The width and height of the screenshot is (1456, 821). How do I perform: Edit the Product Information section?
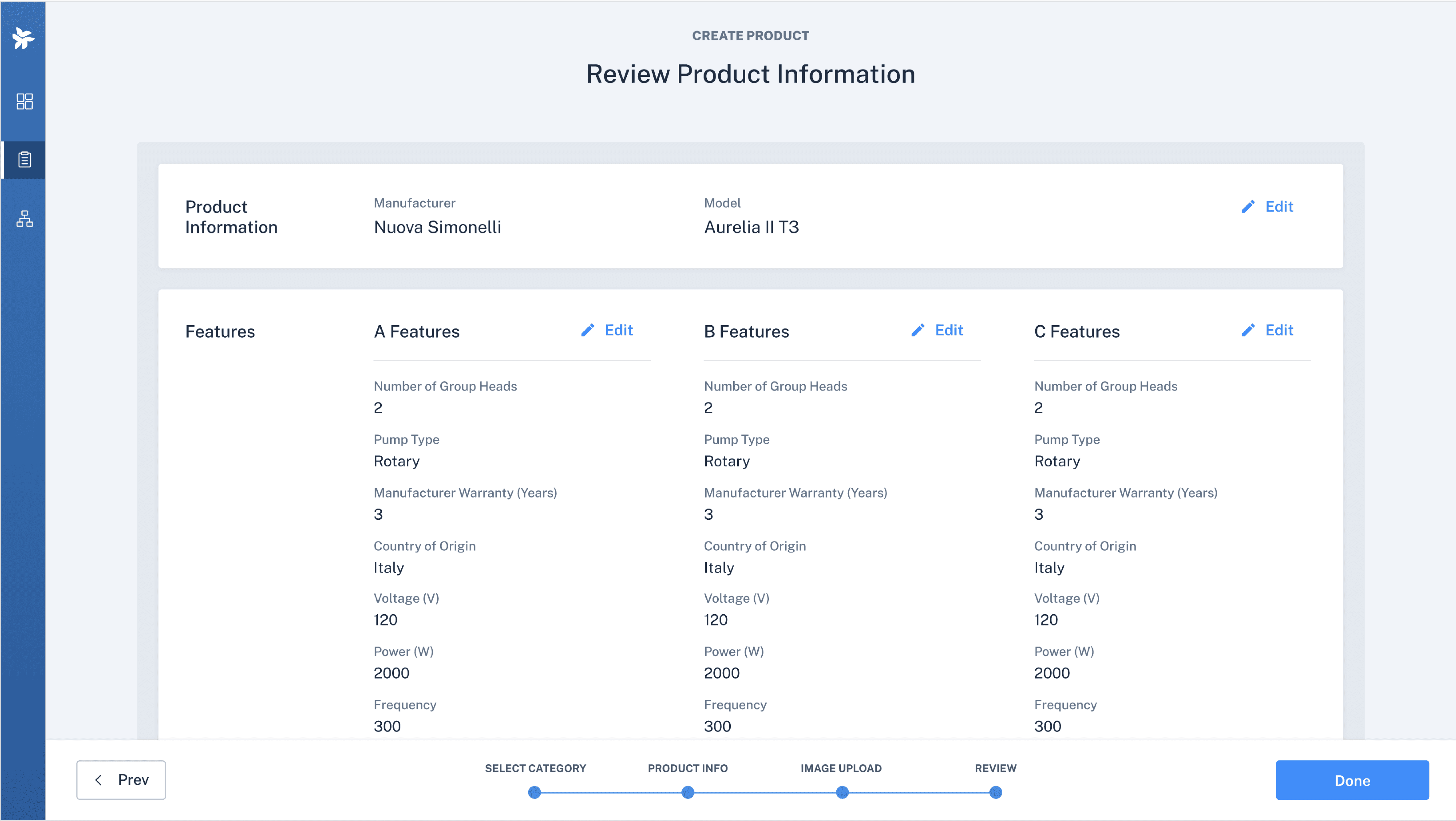tap(1279, 207)
